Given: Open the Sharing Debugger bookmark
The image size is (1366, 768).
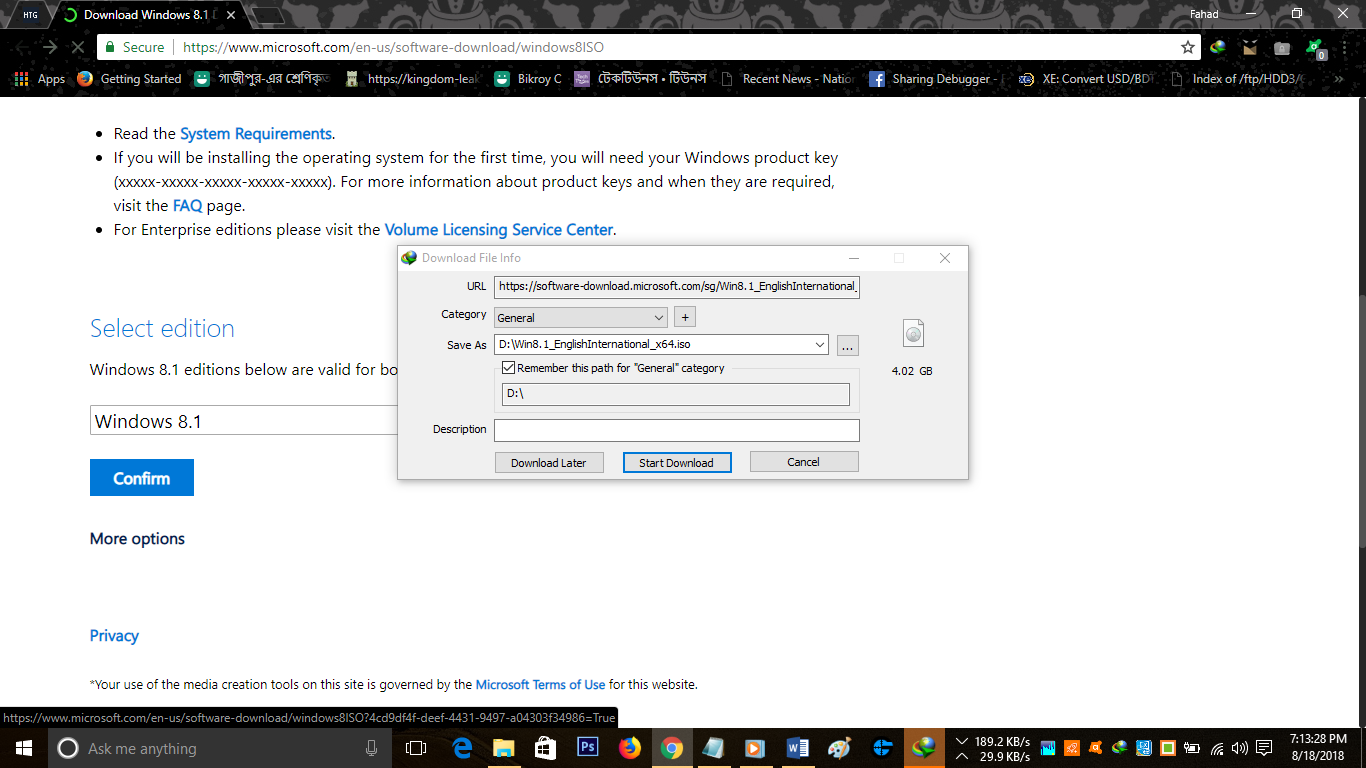Looking at the screenshot, I should coord(933,79).
